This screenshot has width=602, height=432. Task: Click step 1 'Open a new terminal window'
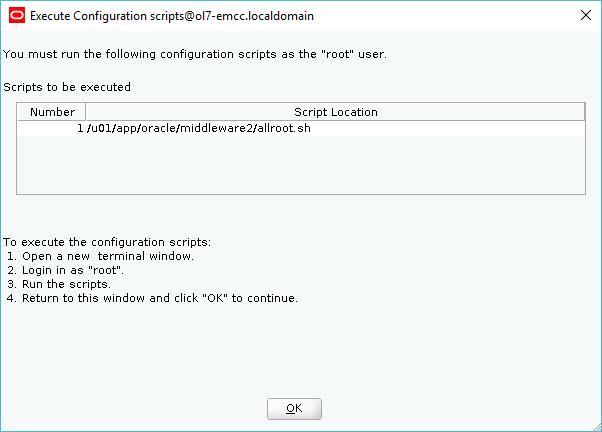coord(101,256)
